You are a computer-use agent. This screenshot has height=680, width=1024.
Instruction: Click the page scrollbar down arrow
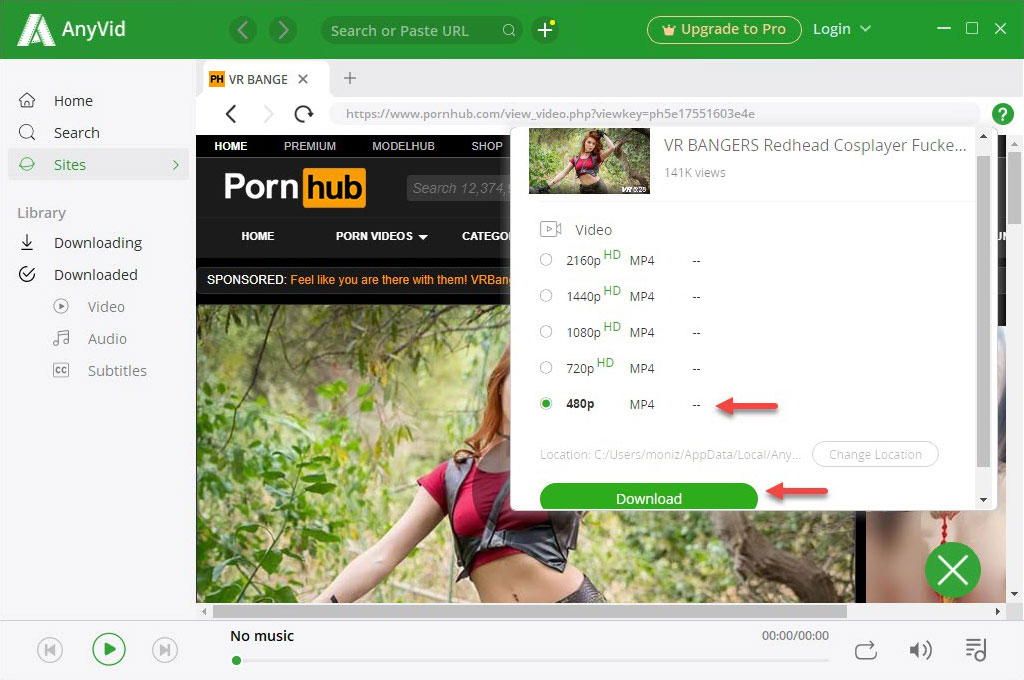[x=1014, y=594]
